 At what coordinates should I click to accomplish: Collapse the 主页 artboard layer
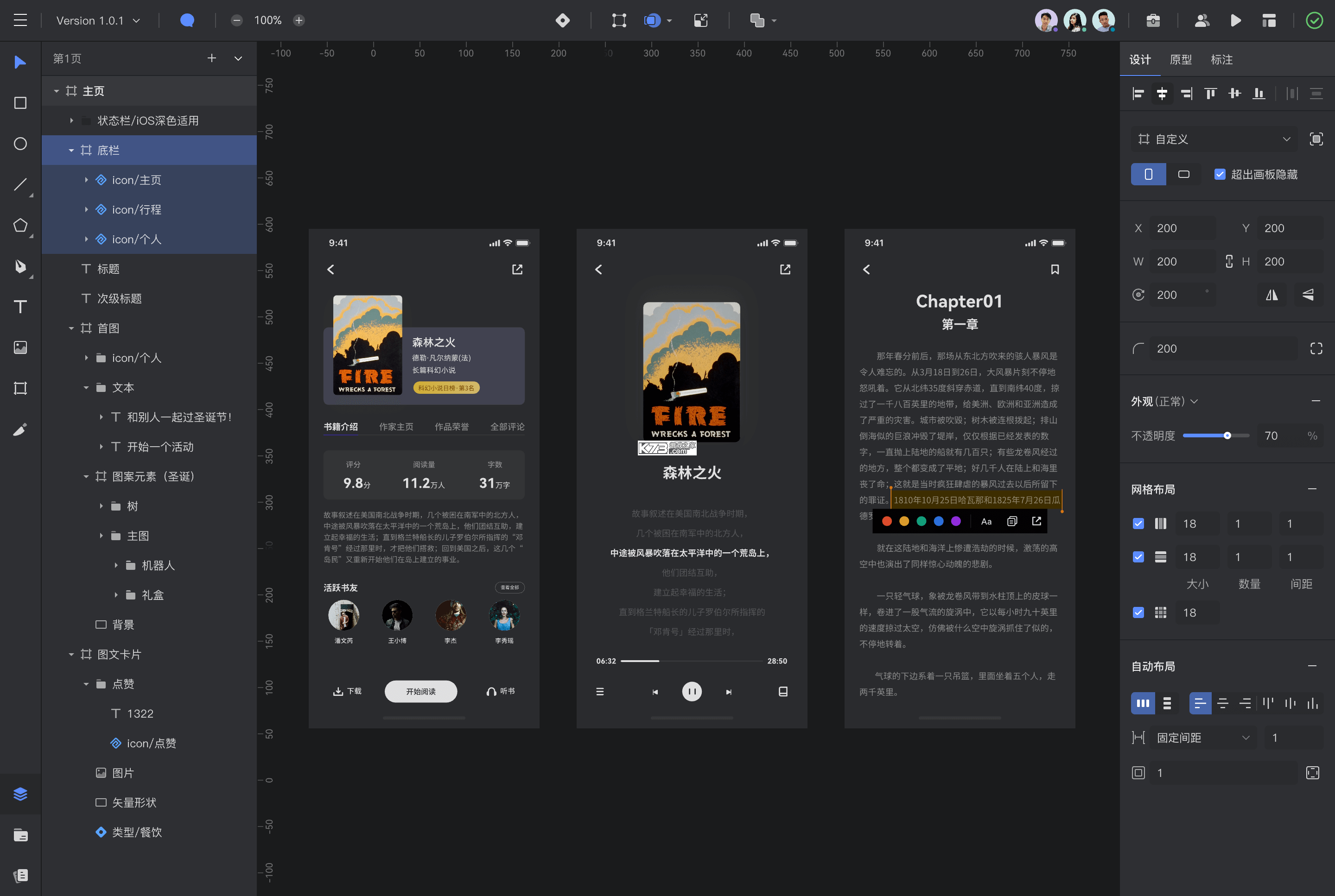(57, 91)
